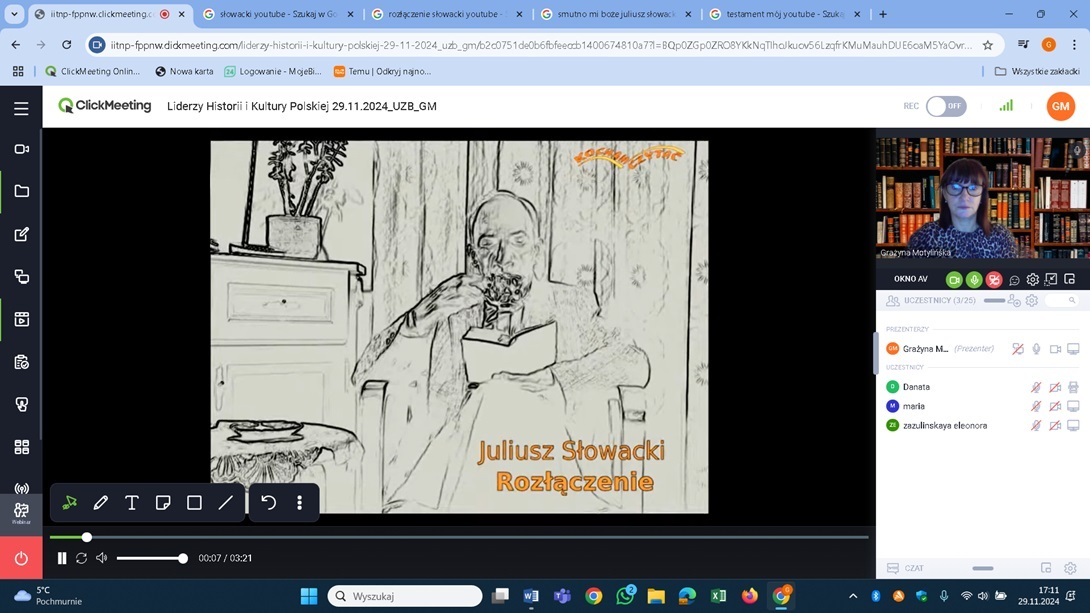Open the emoji reactions icon in AV bar
1090x613 pixels.
click(1014, 279)
